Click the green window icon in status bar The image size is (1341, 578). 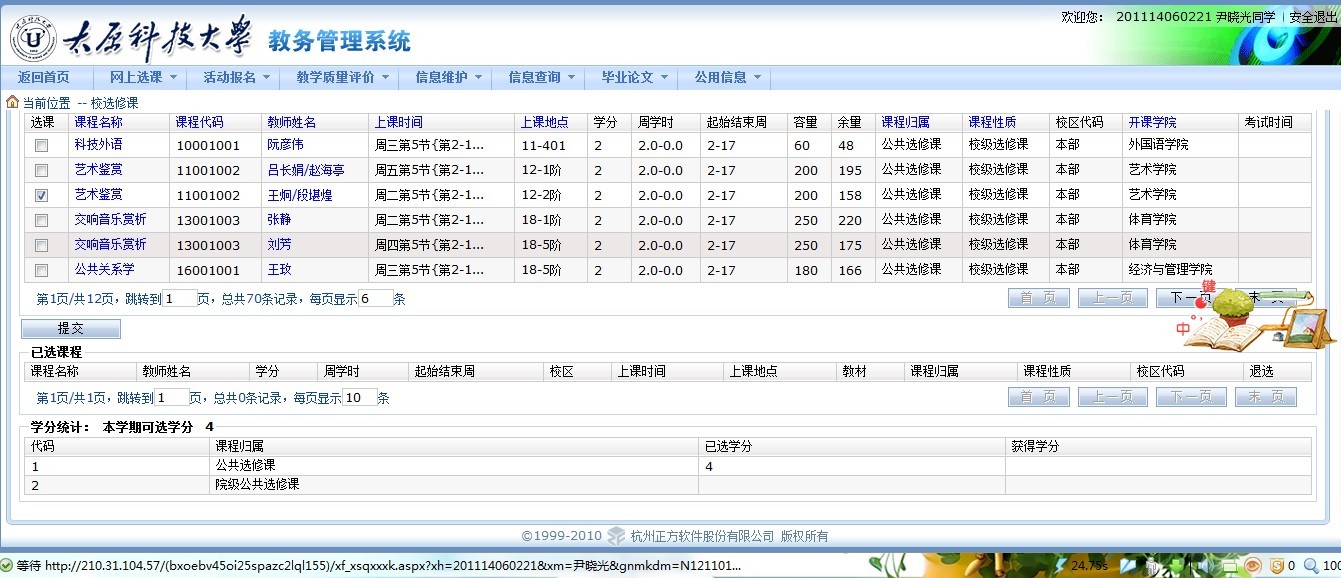pos(1229,566)
